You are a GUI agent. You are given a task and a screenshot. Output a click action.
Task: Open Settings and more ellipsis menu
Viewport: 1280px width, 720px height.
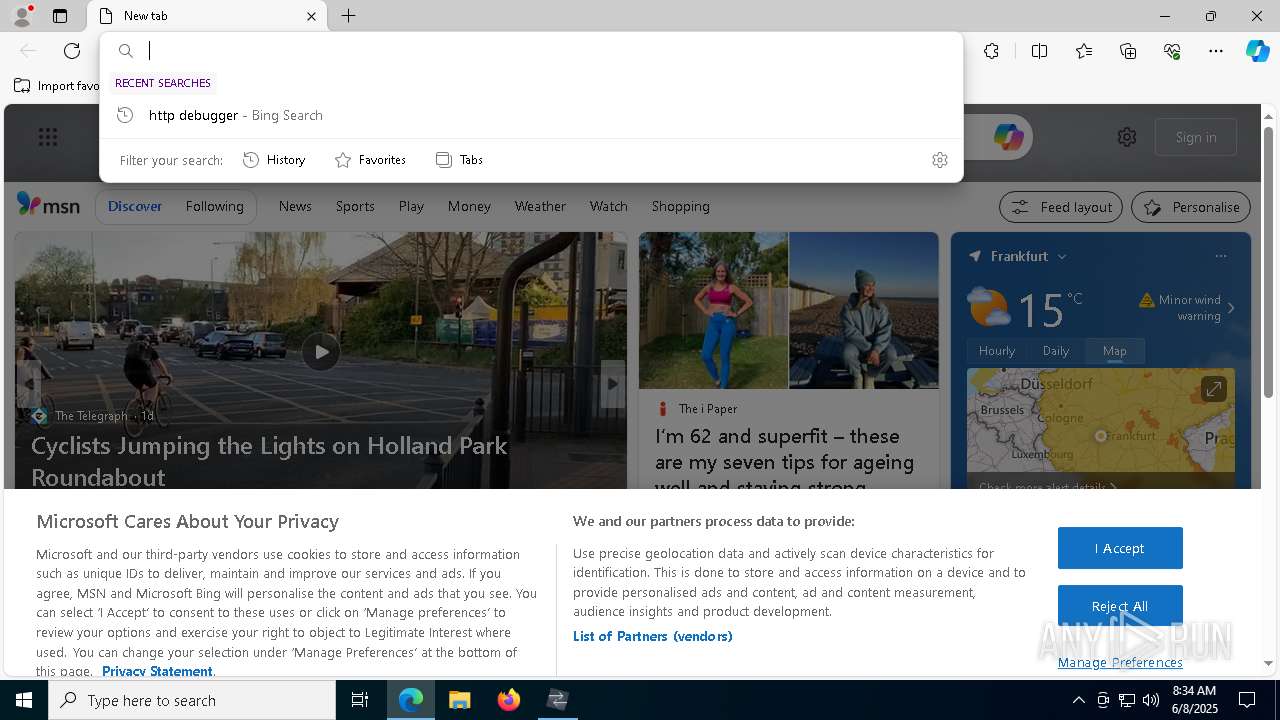tap(1216, 51)
